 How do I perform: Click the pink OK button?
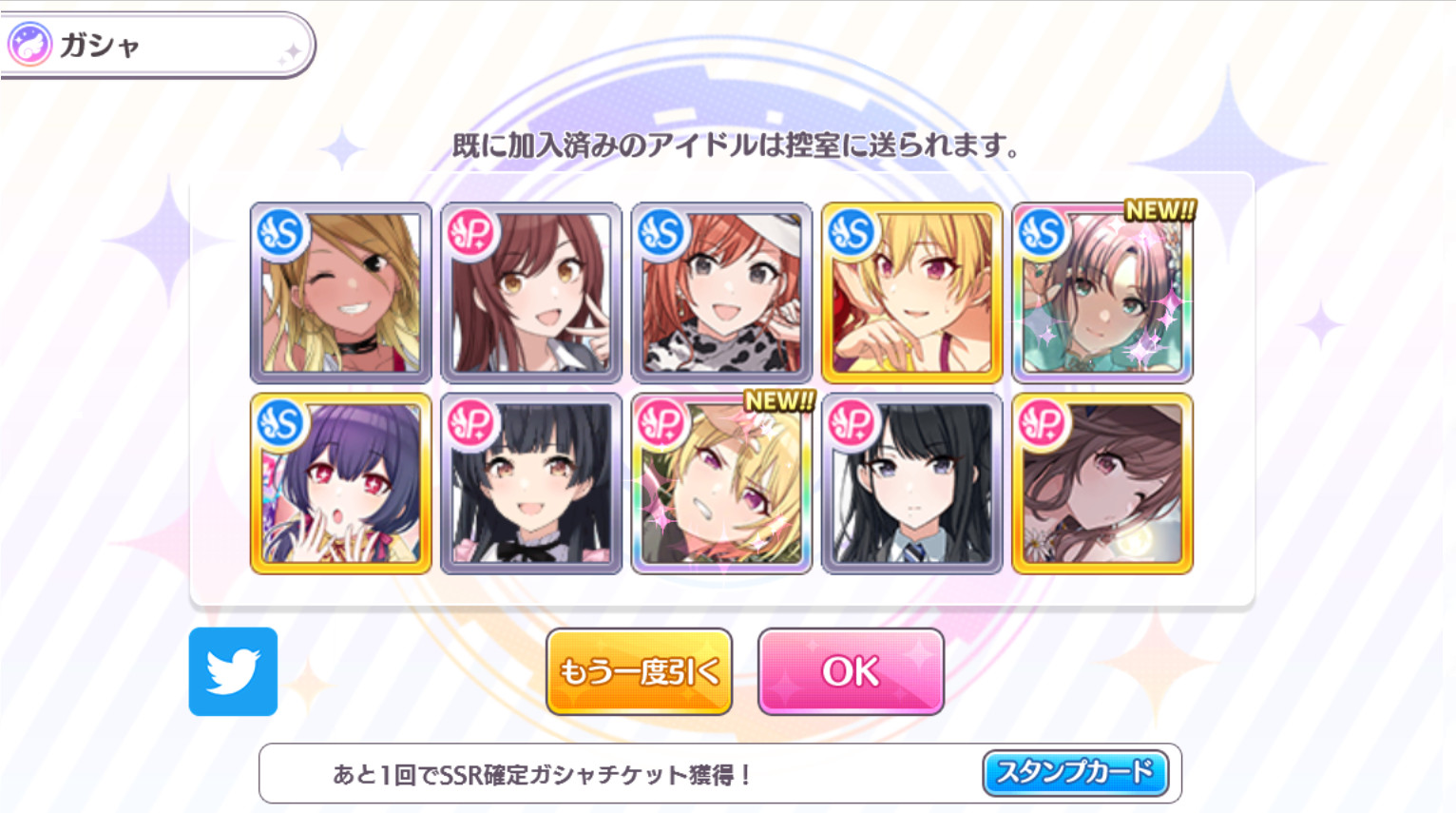coord(851,671)
